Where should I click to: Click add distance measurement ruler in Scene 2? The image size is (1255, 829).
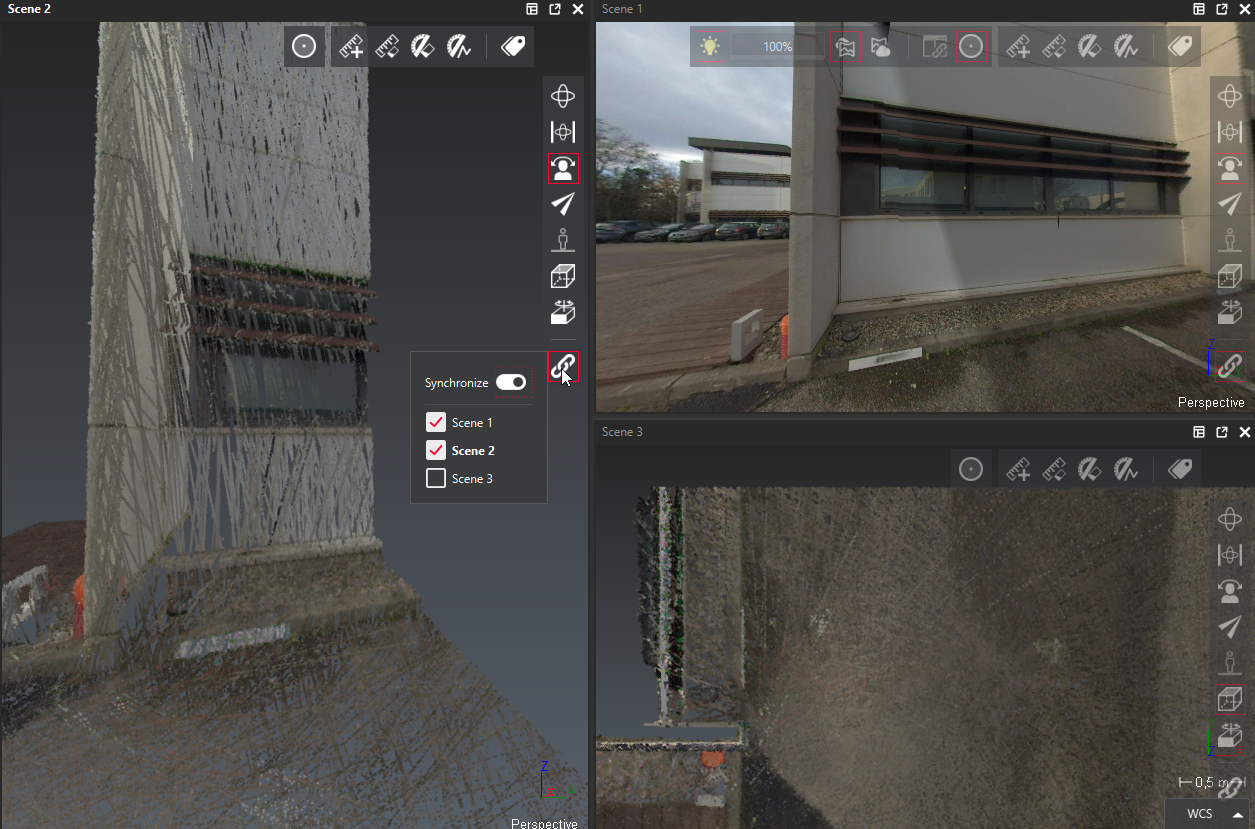tap(350, 47)
